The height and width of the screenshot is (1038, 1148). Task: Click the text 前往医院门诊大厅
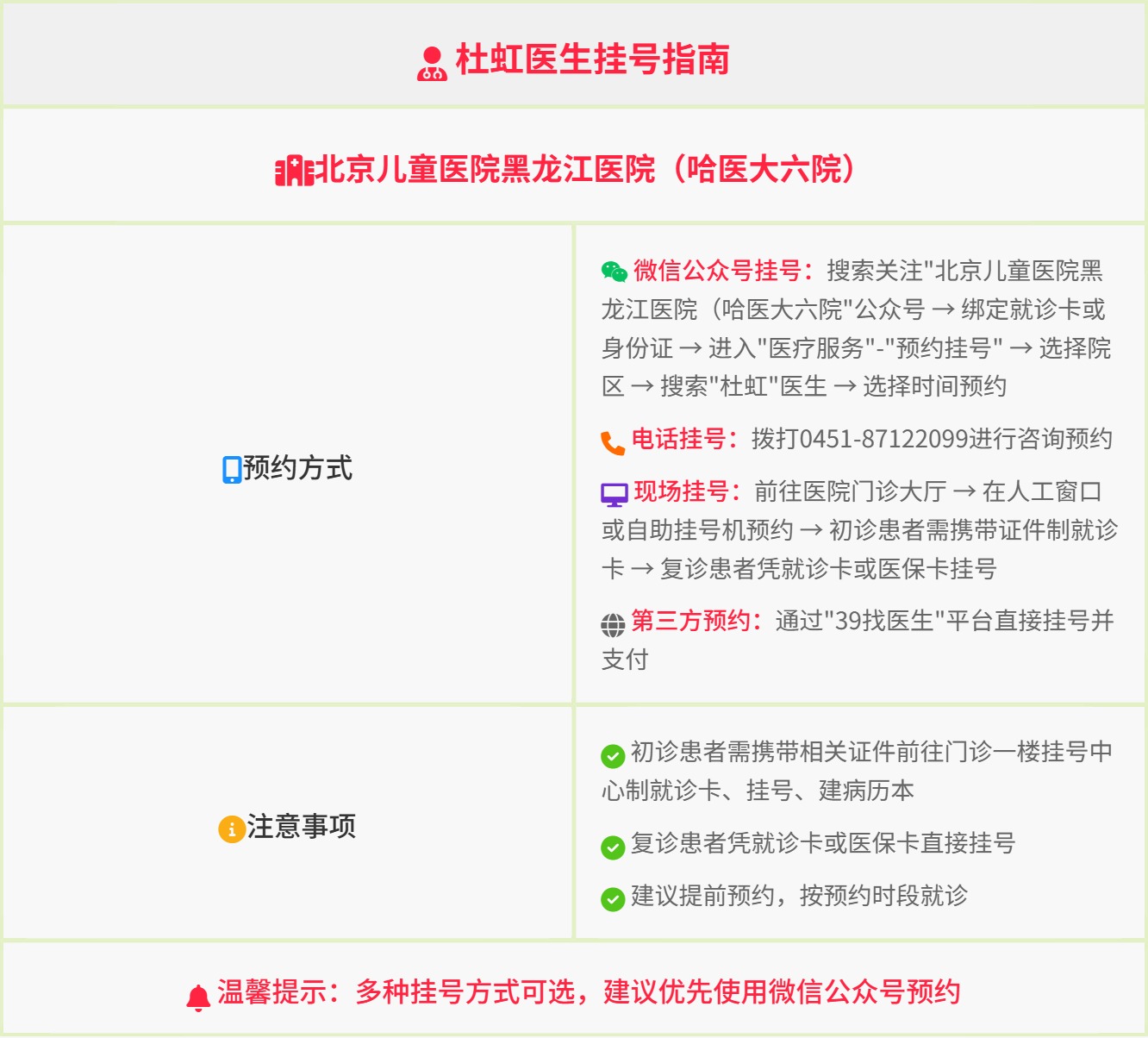click(850, 491)
